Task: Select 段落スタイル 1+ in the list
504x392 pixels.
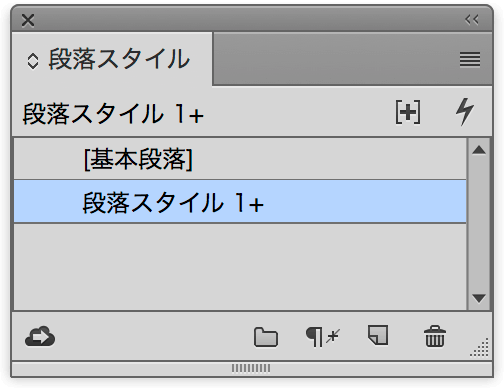Action: coord(240,202)
